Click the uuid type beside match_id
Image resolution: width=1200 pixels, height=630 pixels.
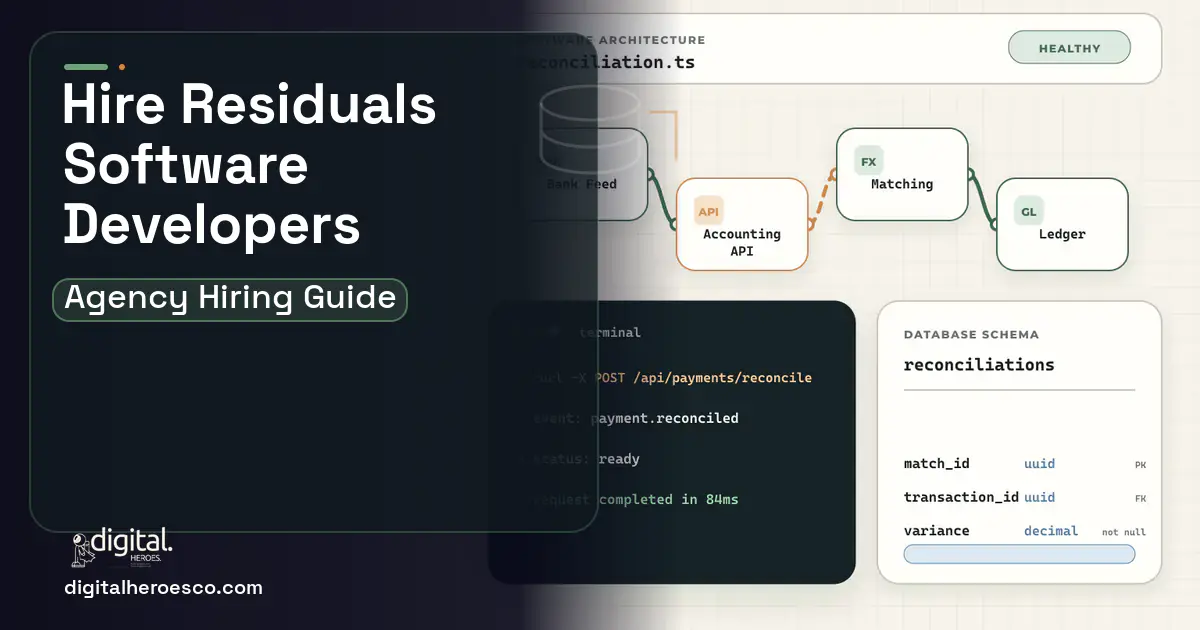click(1039, 464)
